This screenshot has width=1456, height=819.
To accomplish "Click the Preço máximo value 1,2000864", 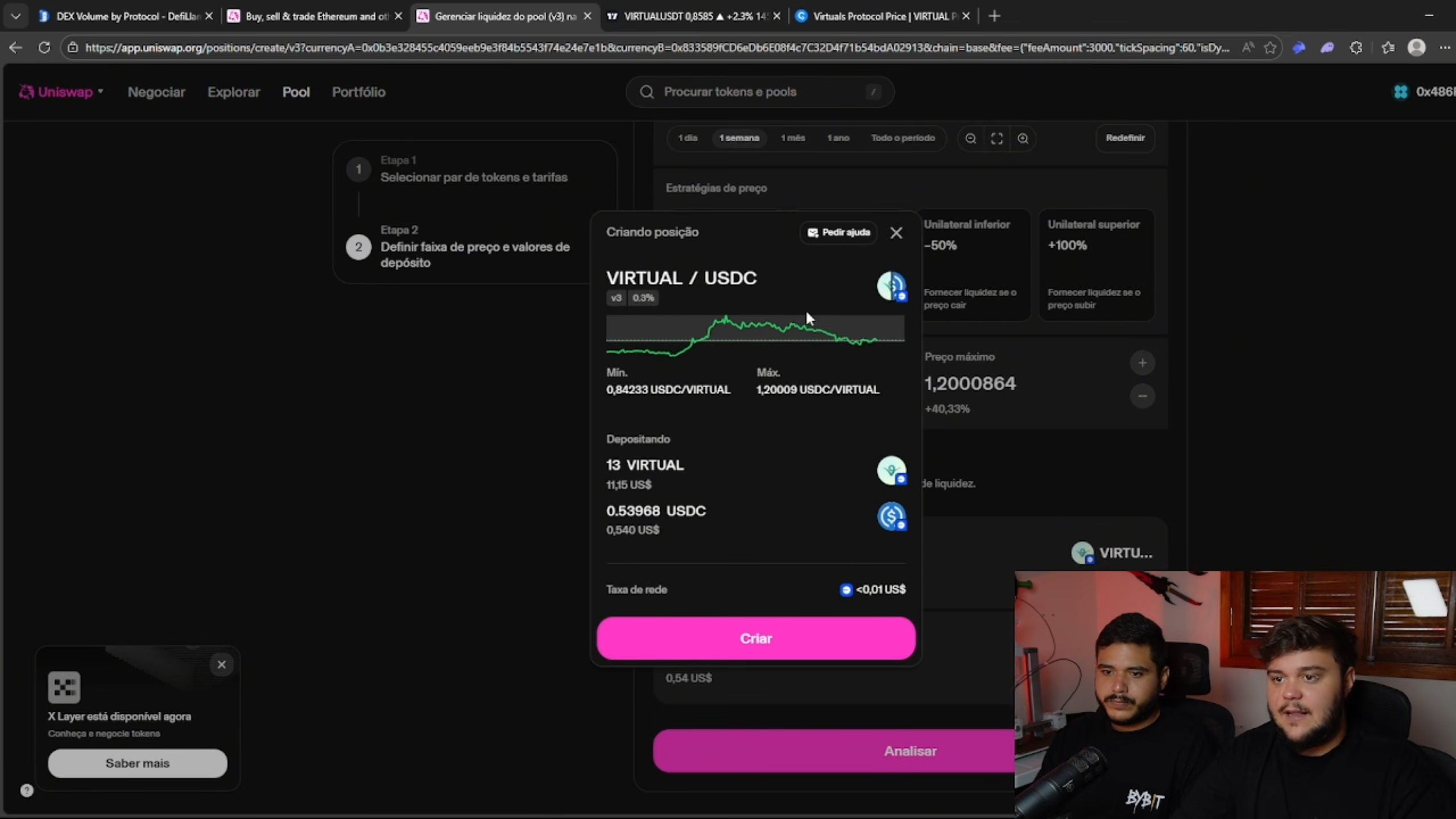I will [970, 384].
